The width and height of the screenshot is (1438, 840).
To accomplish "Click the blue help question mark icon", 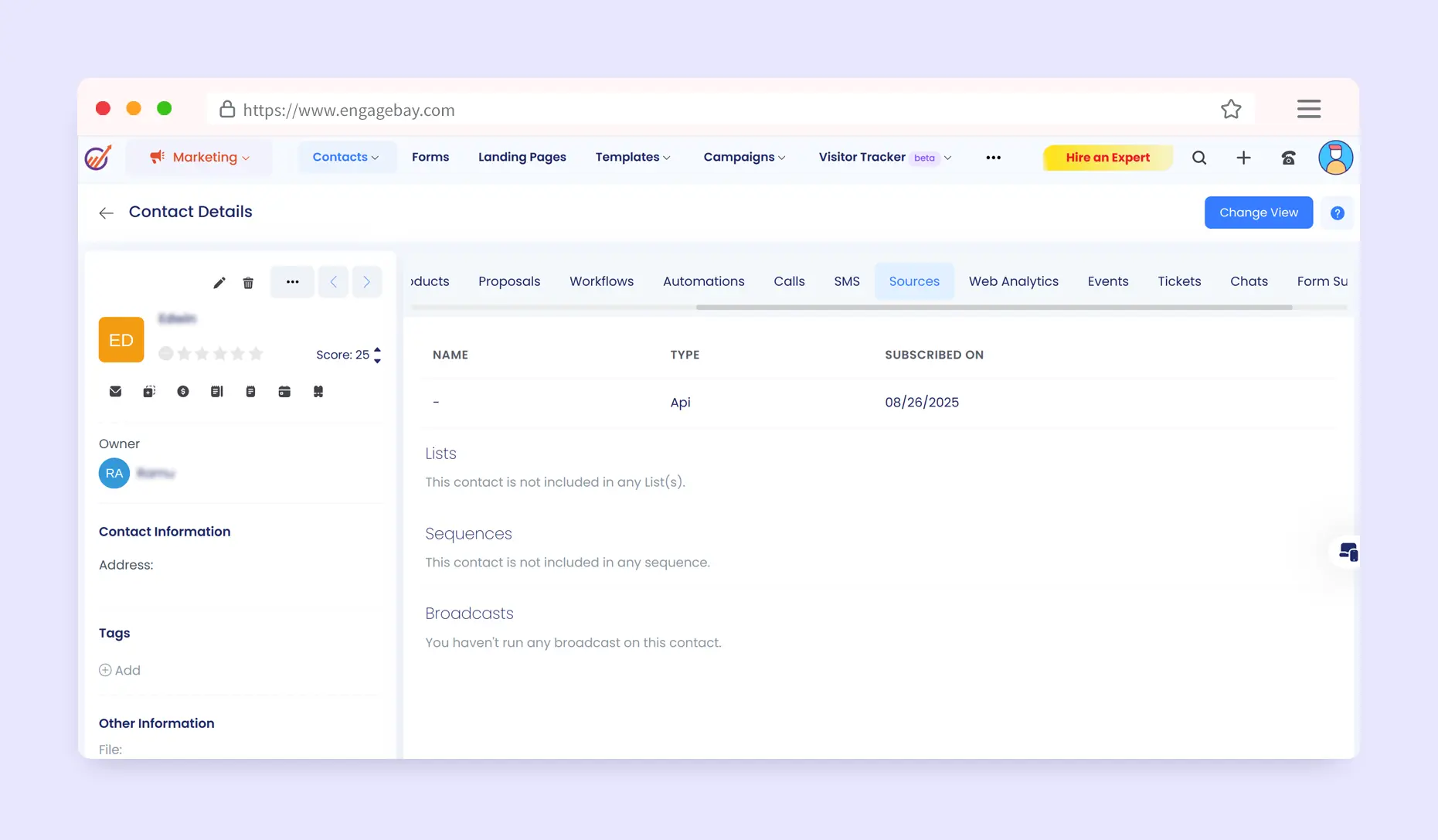I will (x=1337, y=213).
